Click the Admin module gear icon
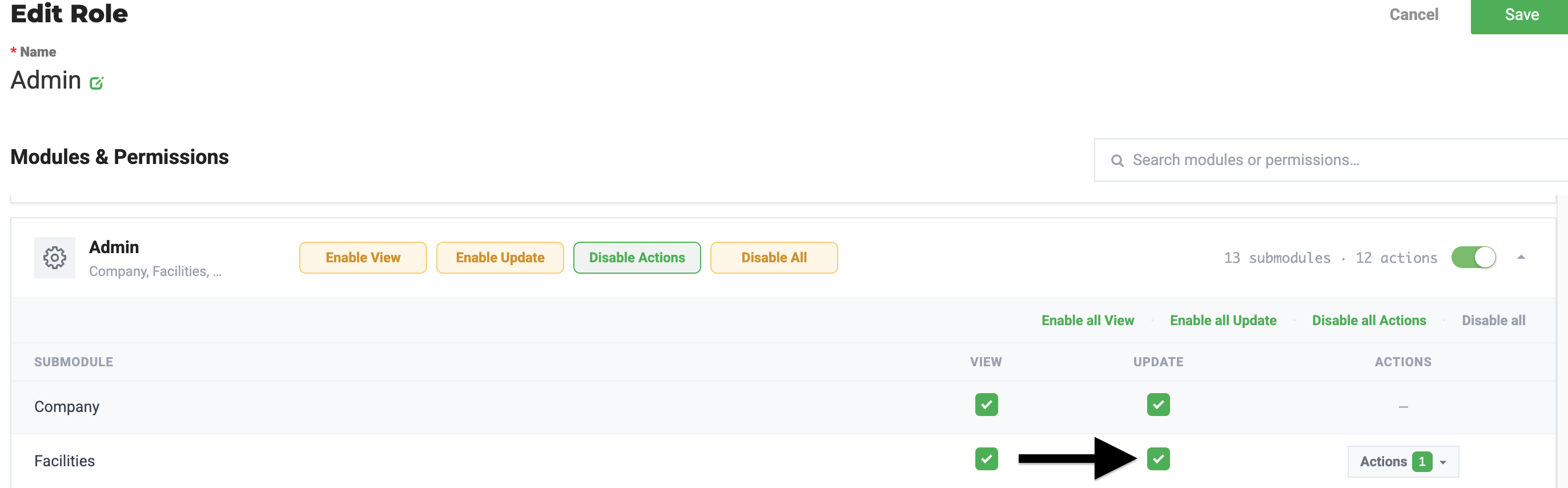 click(55, 258)
